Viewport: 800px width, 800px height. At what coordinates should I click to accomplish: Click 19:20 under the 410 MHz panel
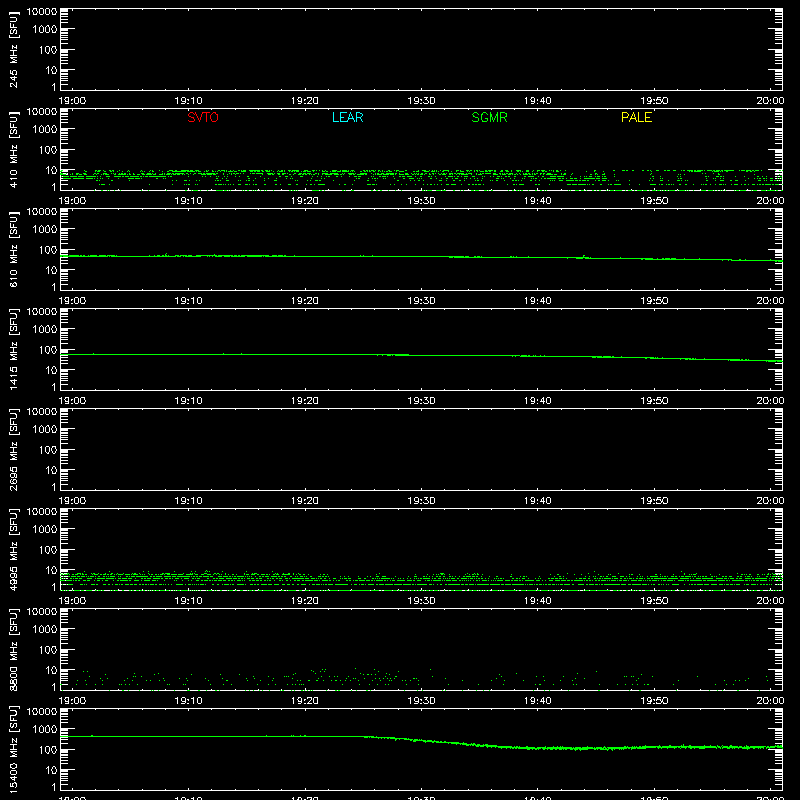coord(305,201)
